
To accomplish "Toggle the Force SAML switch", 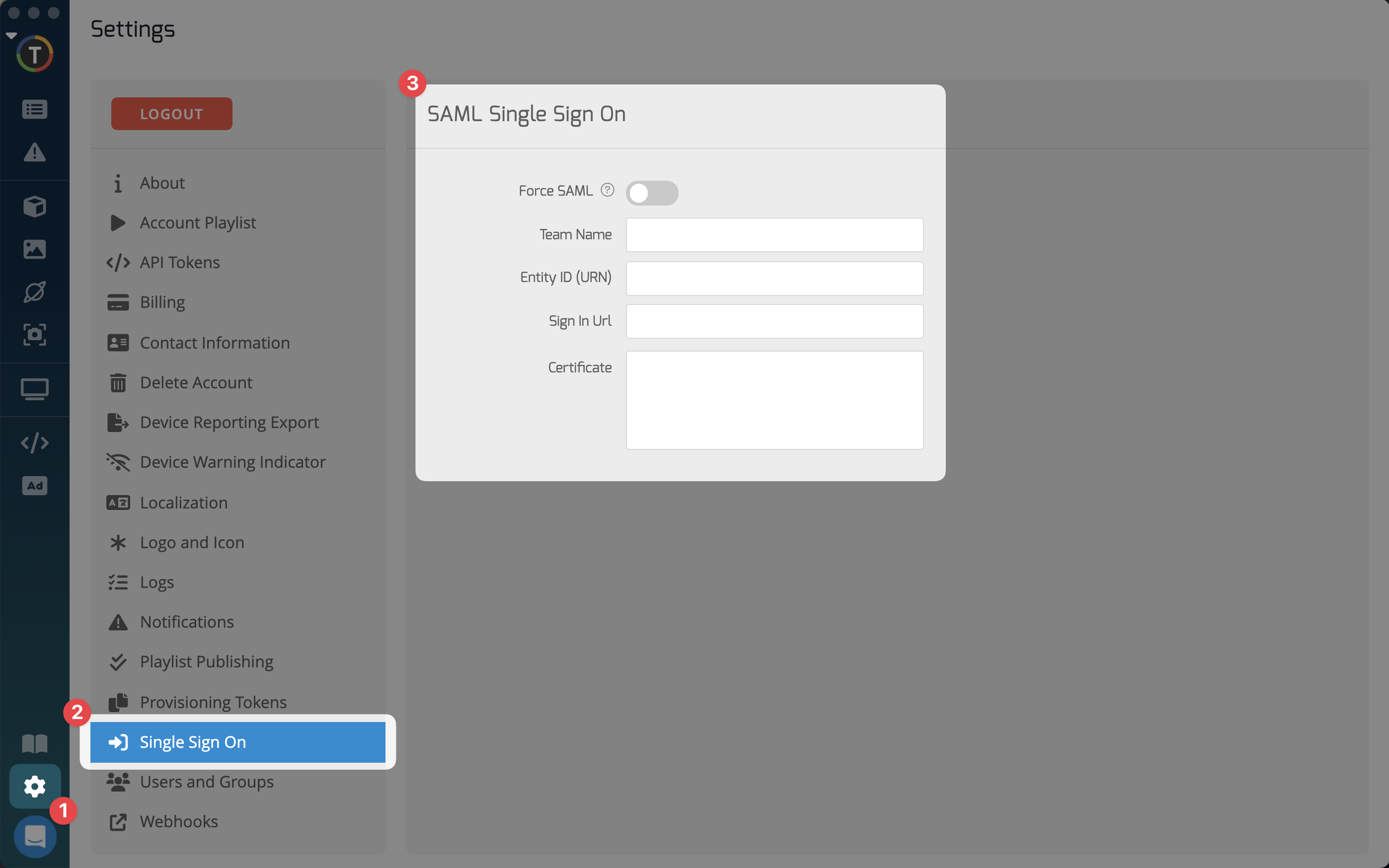I will (x=651, y=193).
